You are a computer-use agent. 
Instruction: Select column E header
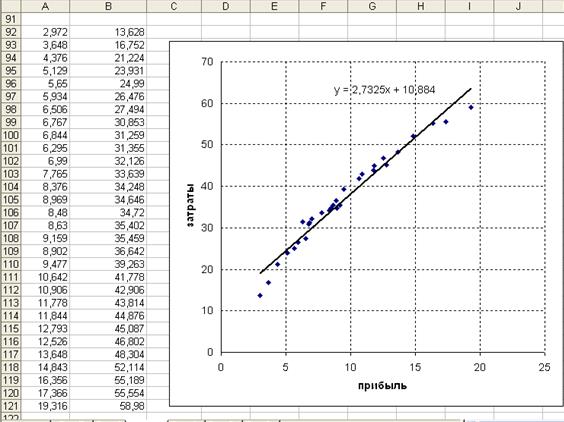(274, 6)
